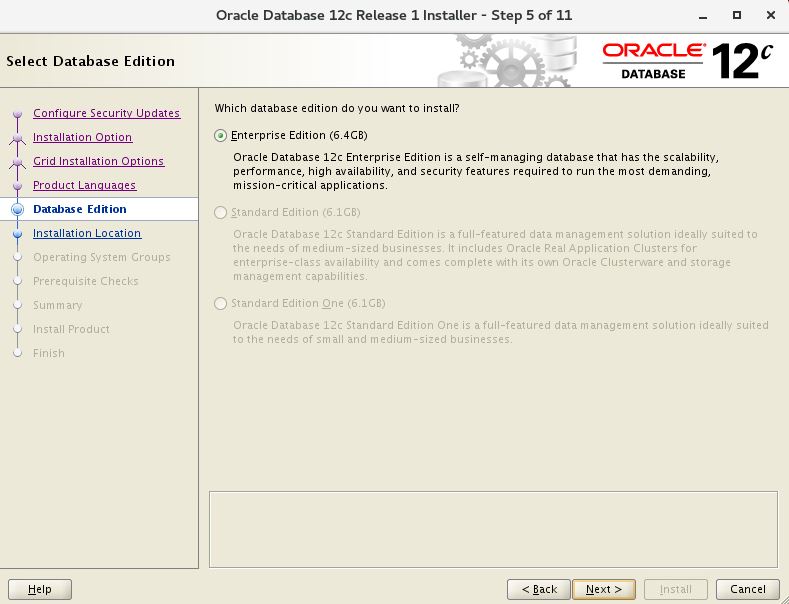Open the Product Languages step
The width and height of the screenshot is (789, 604).
click(x=85, y=185)
